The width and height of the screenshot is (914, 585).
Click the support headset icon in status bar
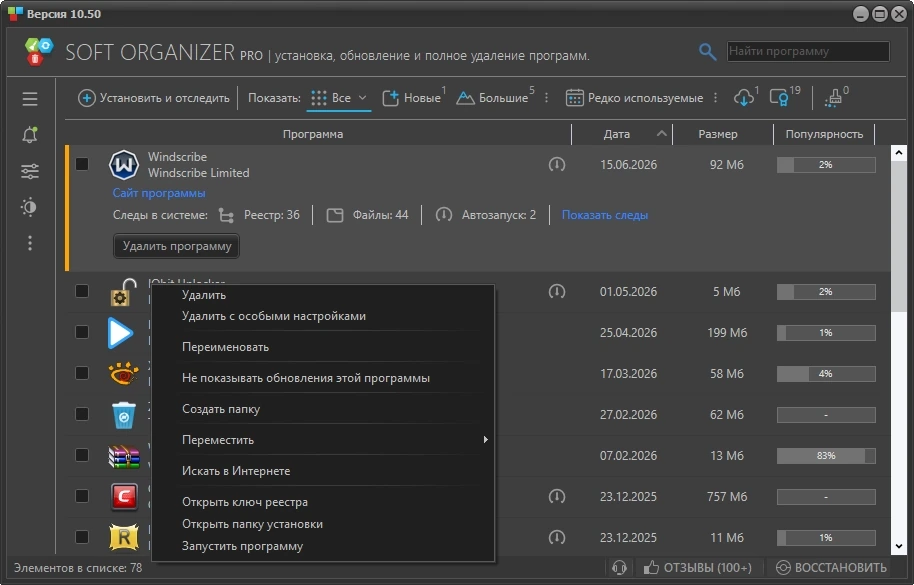coord(620,568)
